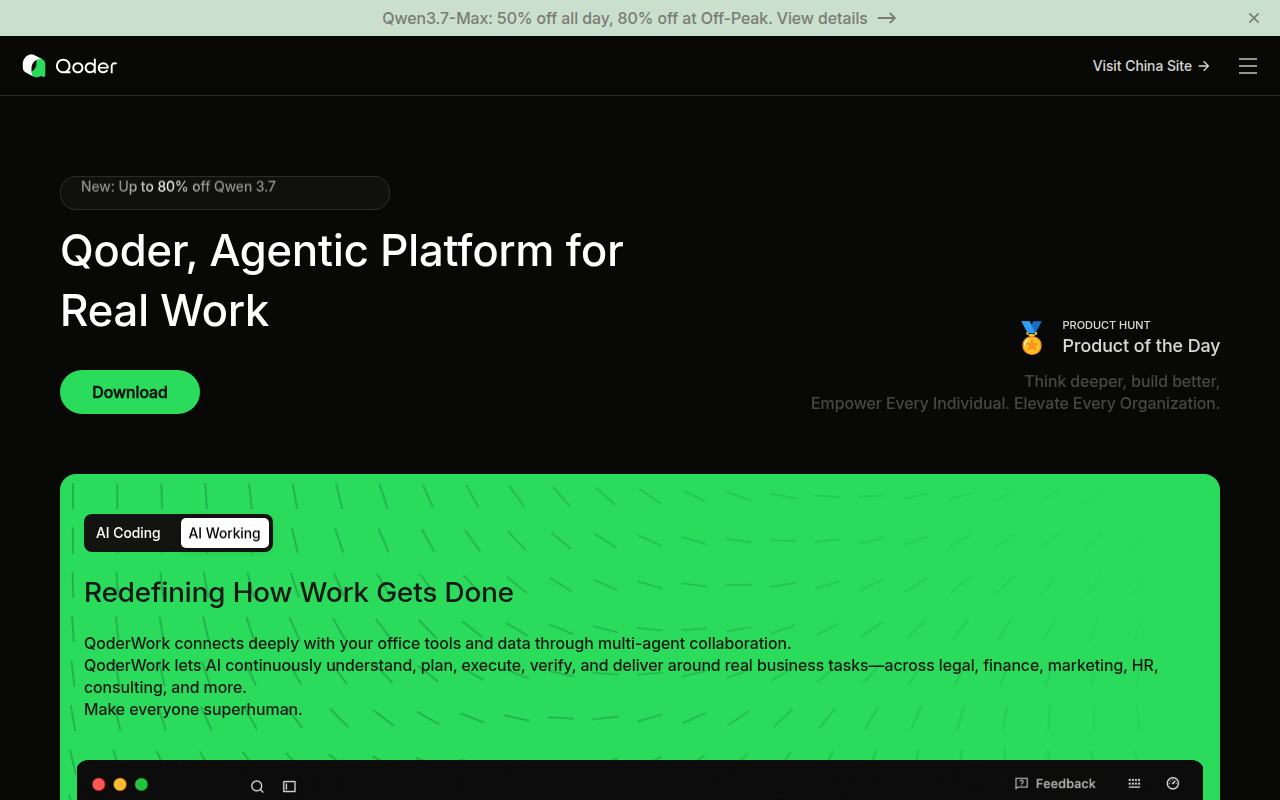Click the grid apps icon in preview

1134,784
